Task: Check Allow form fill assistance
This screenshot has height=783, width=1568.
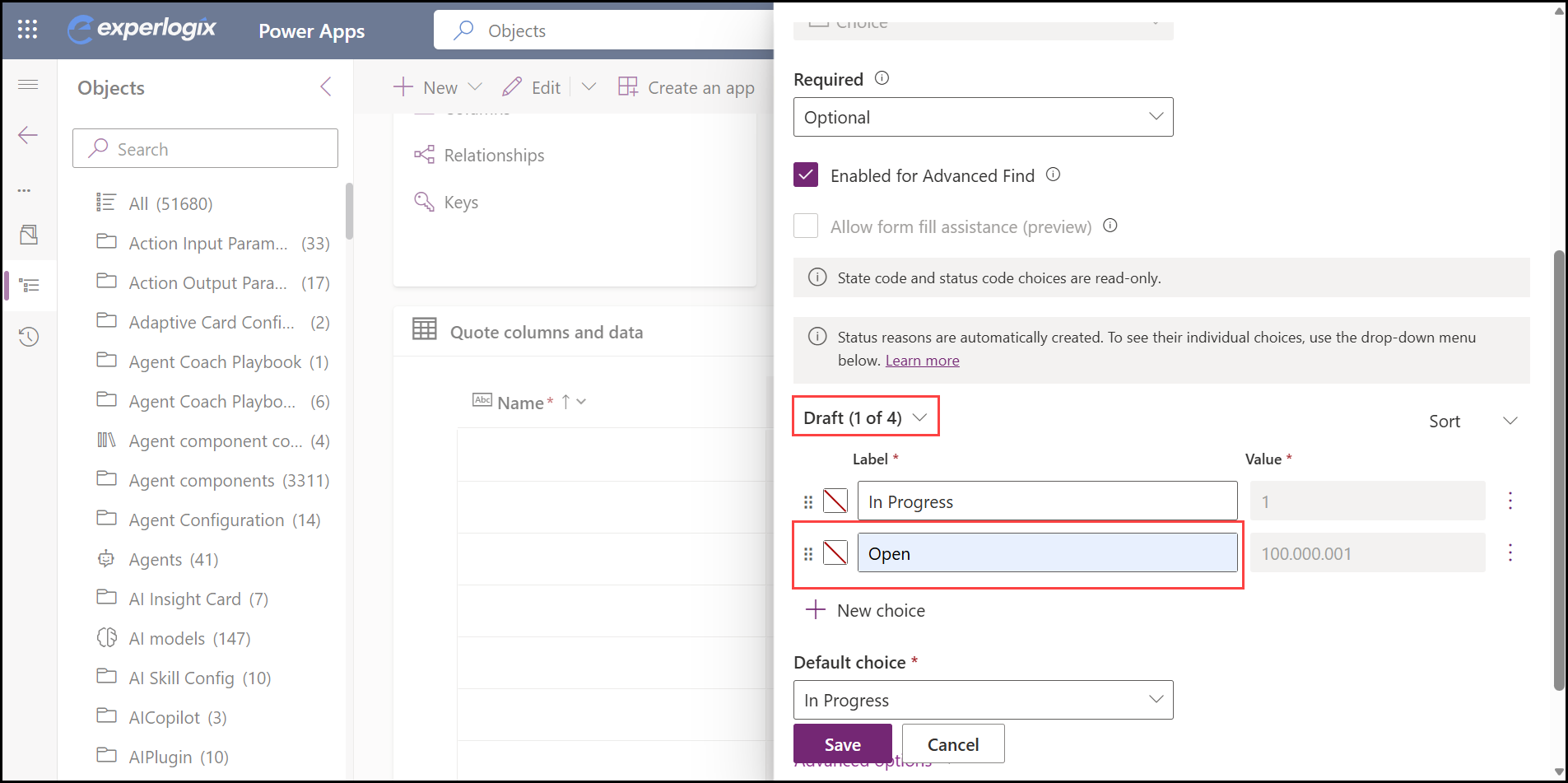Action: click(x=806, y=226)
